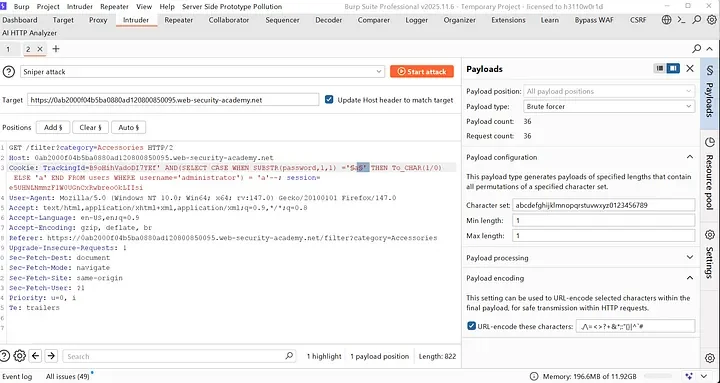720x383 pixels.
Task: Click the search magnifier on the Intruder tab row
Action: pos(697,49)
